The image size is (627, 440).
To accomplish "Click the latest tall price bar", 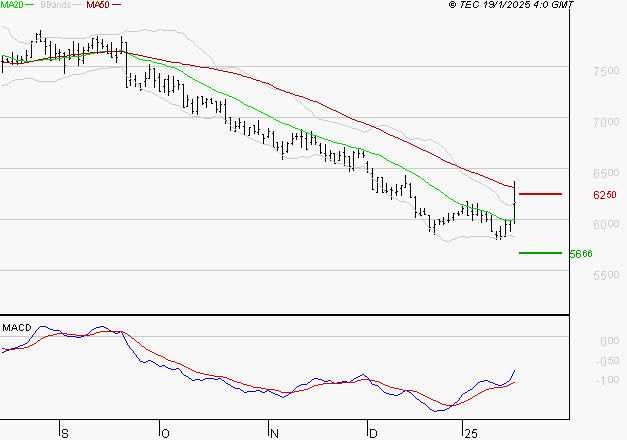I will pos(515,202).
